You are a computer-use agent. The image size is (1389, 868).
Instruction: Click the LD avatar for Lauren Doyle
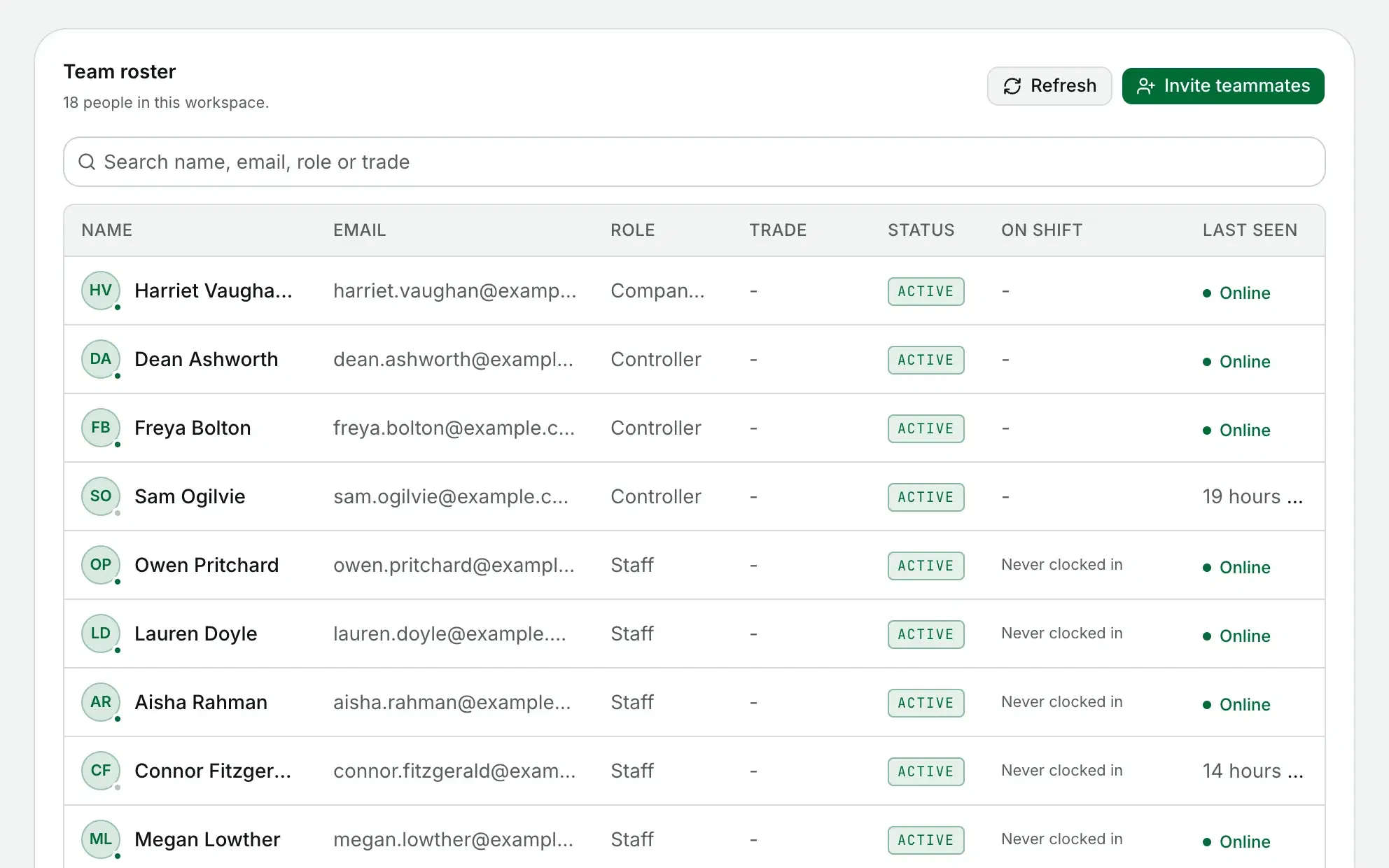pos(101,633)
